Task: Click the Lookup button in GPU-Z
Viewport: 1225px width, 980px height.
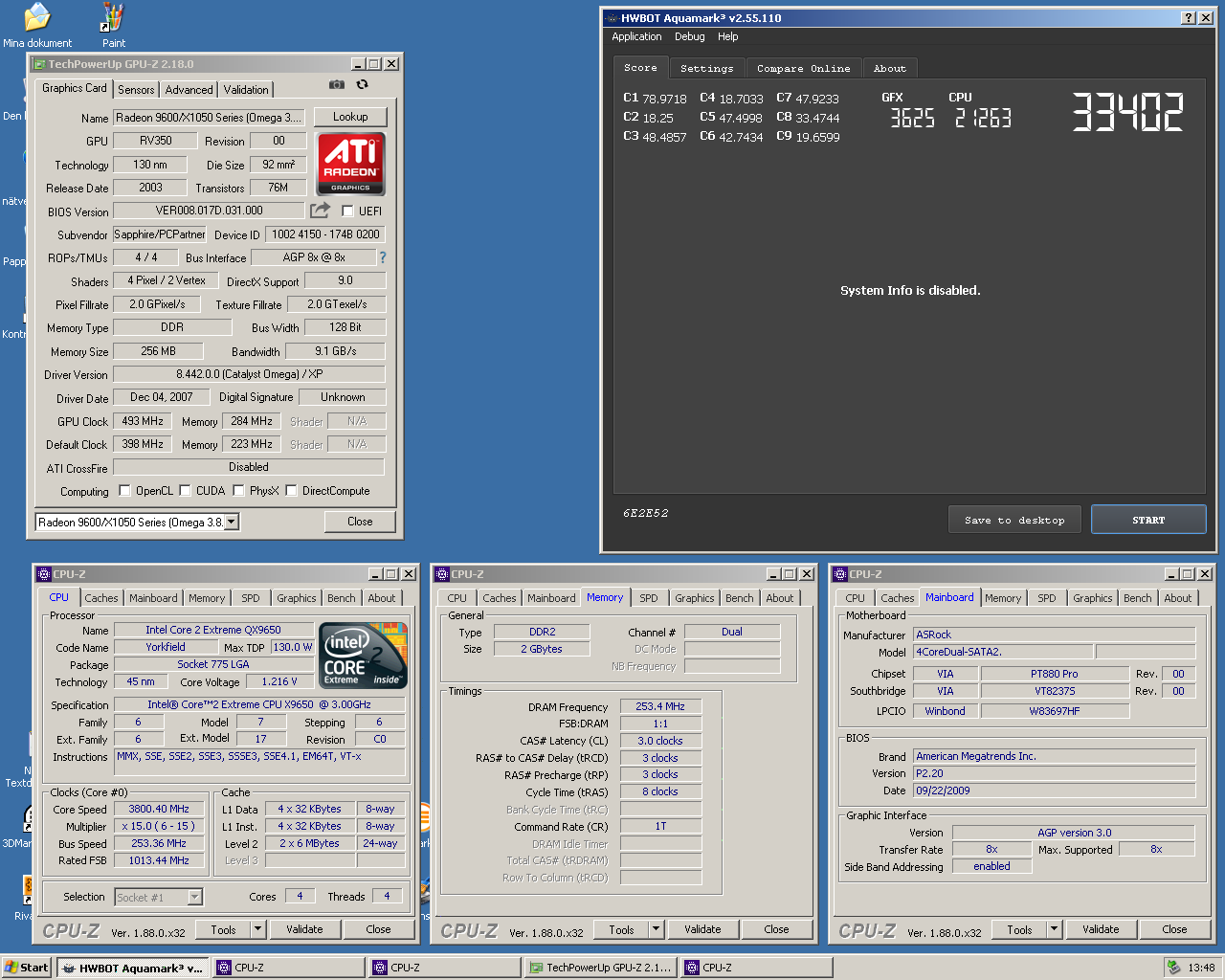Action: click(350, 117)
